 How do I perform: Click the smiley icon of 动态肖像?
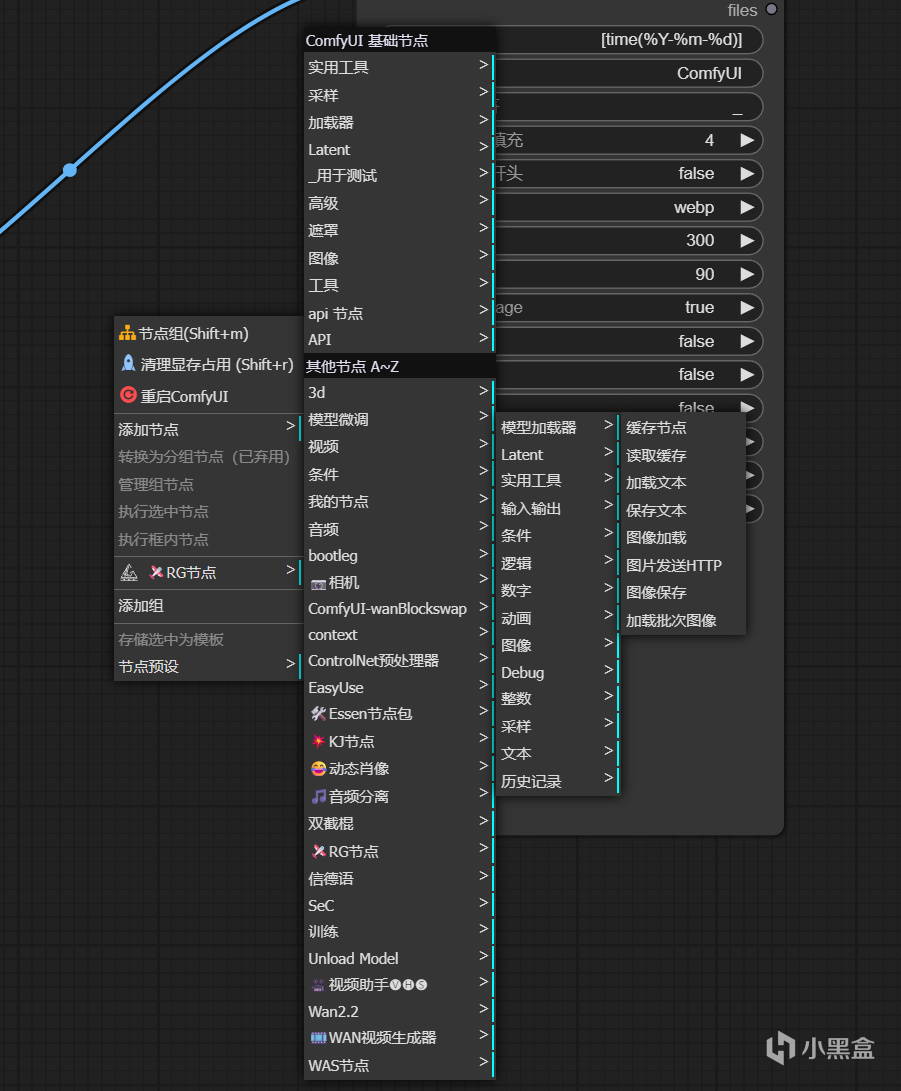click(x=318, y=768)
